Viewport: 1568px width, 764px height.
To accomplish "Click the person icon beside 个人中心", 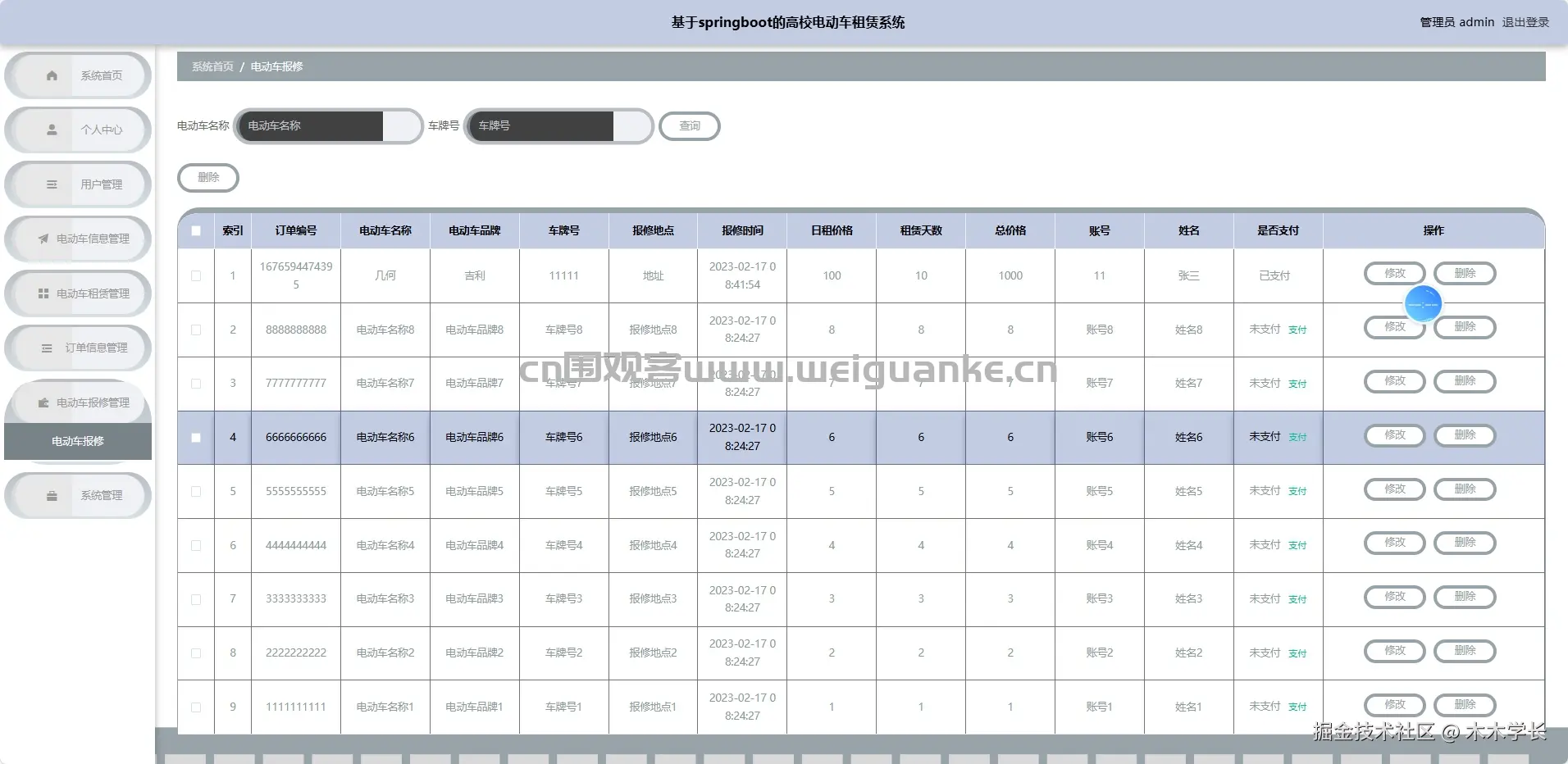I will 52,130.
